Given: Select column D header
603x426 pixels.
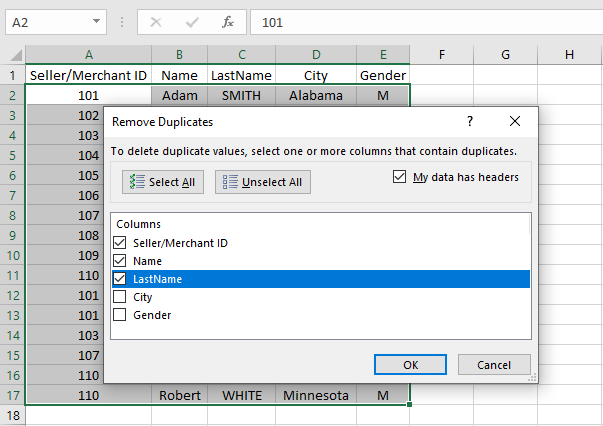Looking at the screenshot, I should 316,55.
